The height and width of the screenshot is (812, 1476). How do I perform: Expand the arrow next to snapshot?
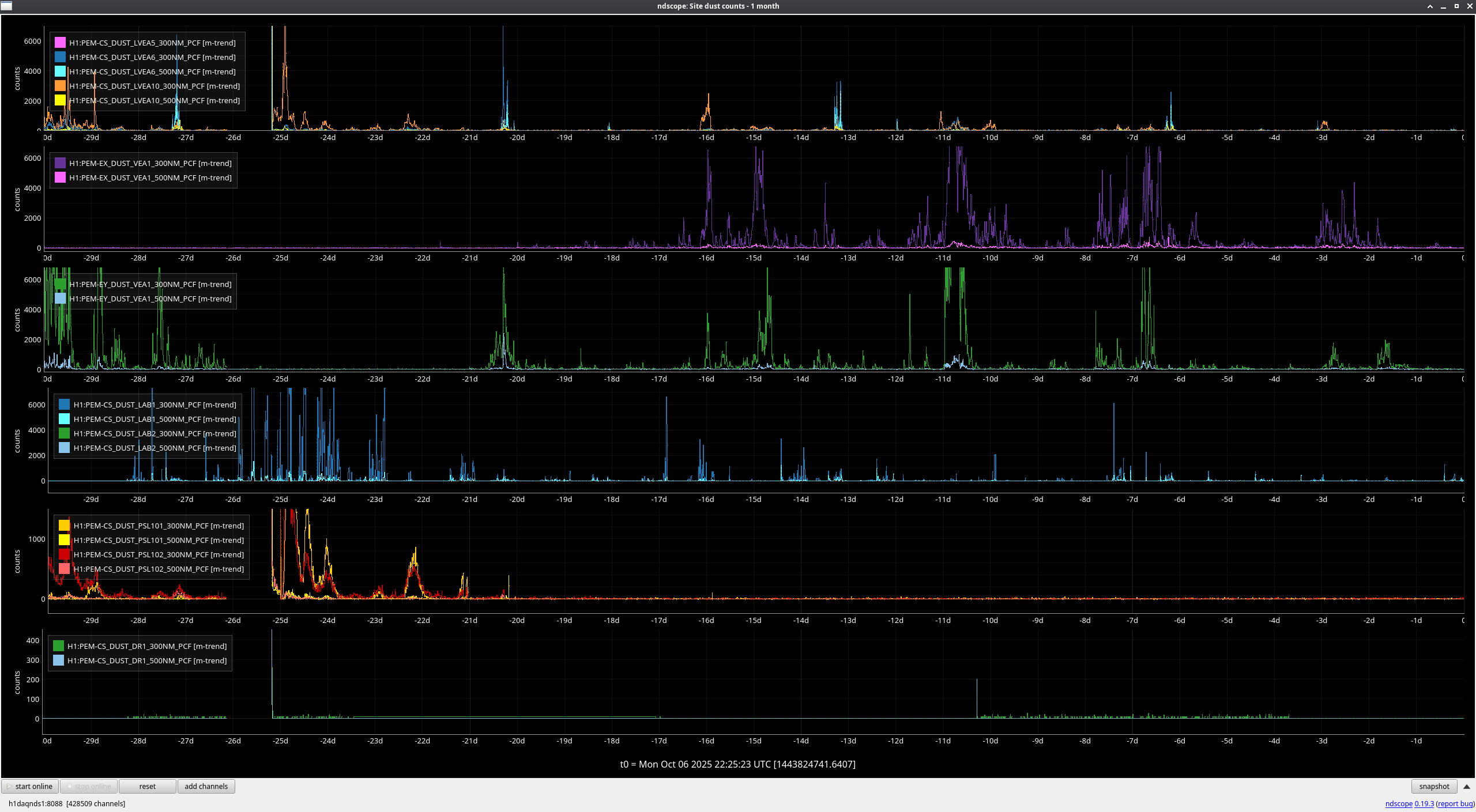pos(1466,786)
